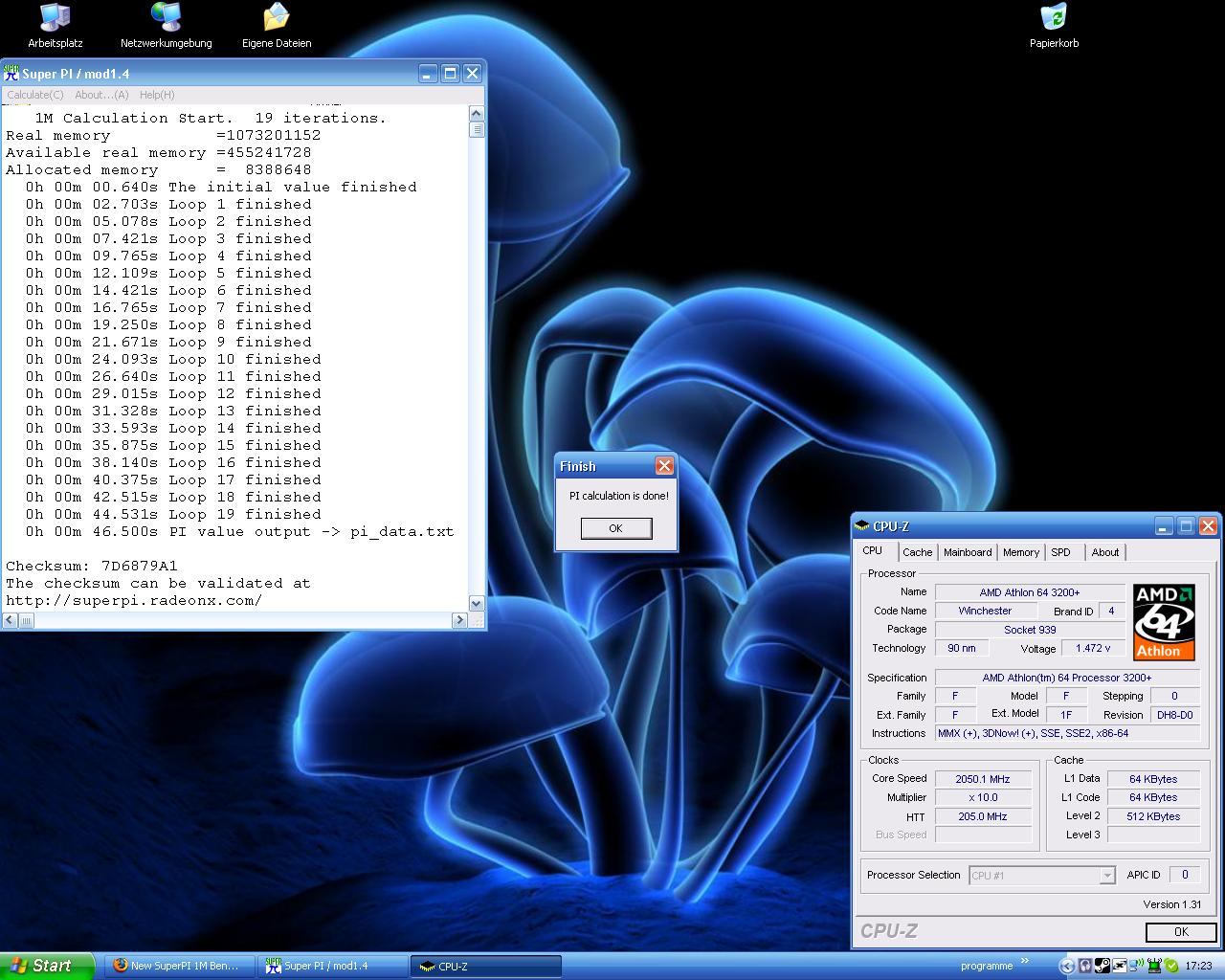1225x980 pixels.
Task: Click the OK button in CPU-Z
Action: point(1181,931)
